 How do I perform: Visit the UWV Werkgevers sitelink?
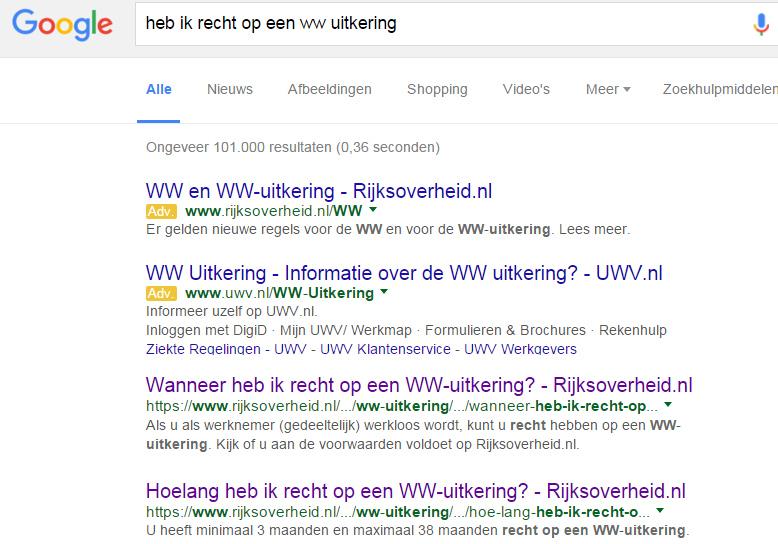pyautogui.click(x=520, y=349)
